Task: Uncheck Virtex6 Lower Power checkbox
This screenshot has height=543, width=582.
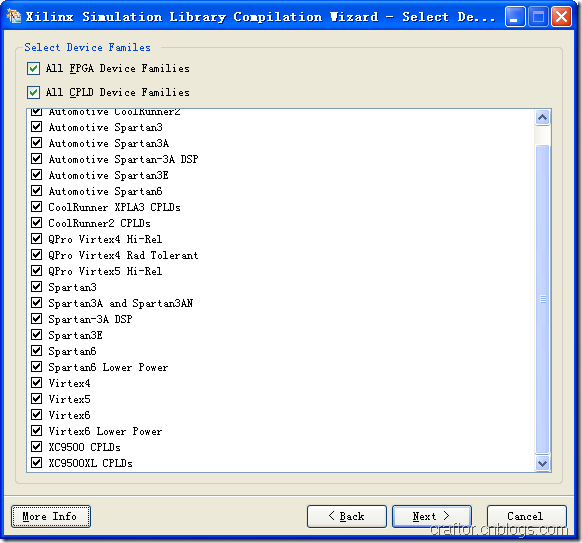Action: [36, 431]
